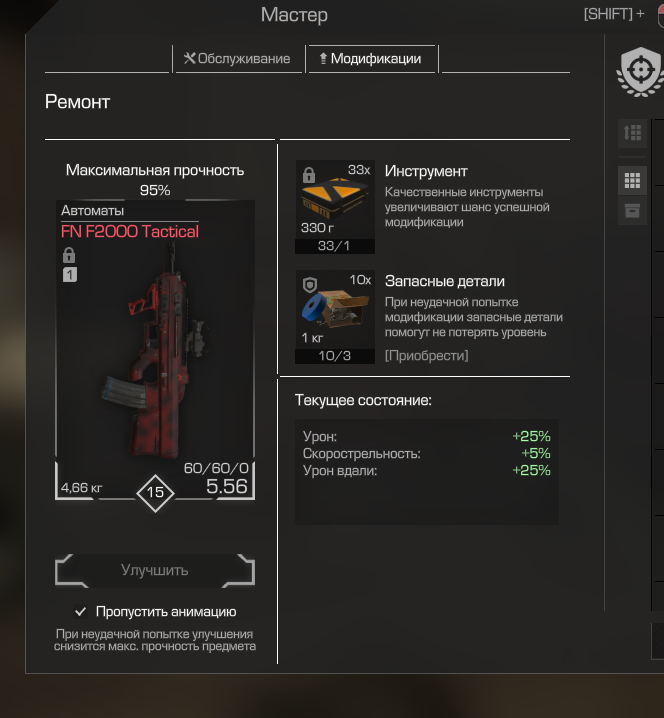Click the FN F2000 Tactical name
The height and width of the screenshot is (718, 664).
[x=130, y=231]
